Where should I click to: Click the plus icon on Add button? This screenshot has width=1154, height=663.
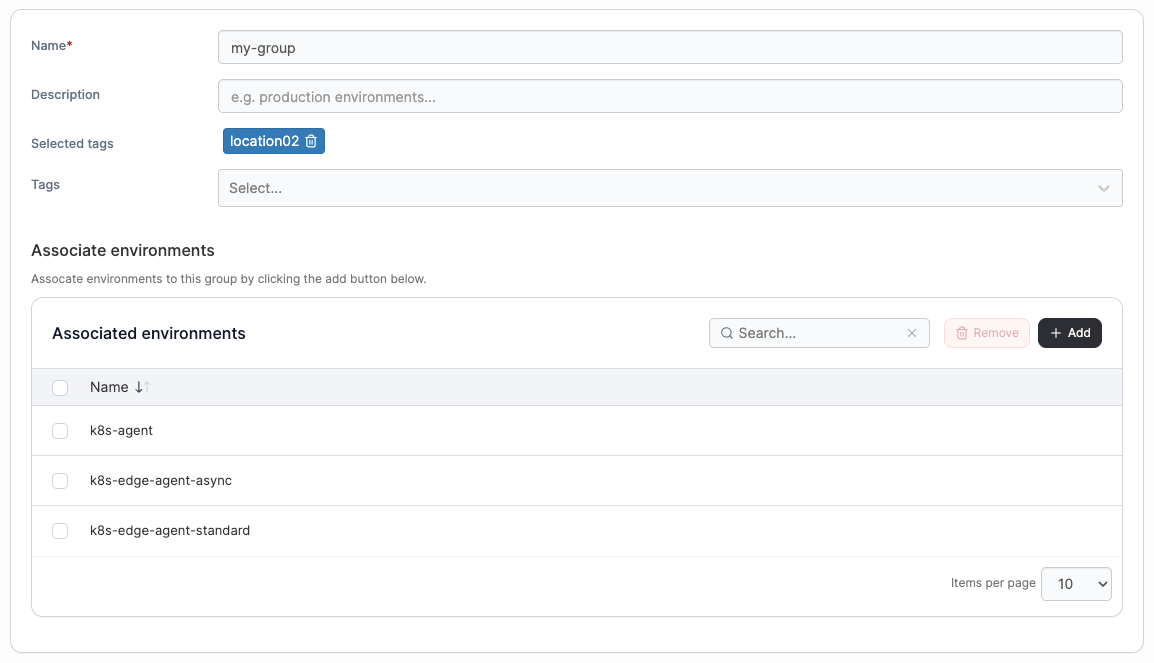[x=1055, y=333]
